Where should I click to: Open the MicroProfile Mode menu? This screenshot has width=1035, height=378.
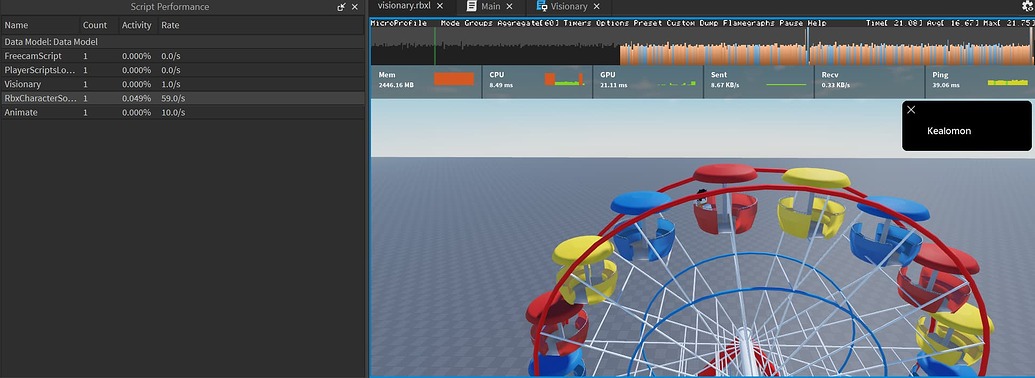[450, 22]
